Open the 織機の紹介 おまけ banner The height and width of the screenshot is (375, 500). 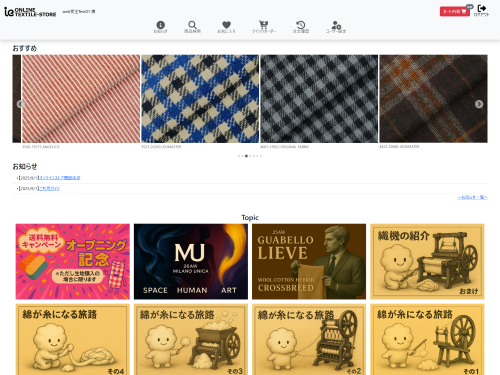pyautogui.click(x=427, y=261)
